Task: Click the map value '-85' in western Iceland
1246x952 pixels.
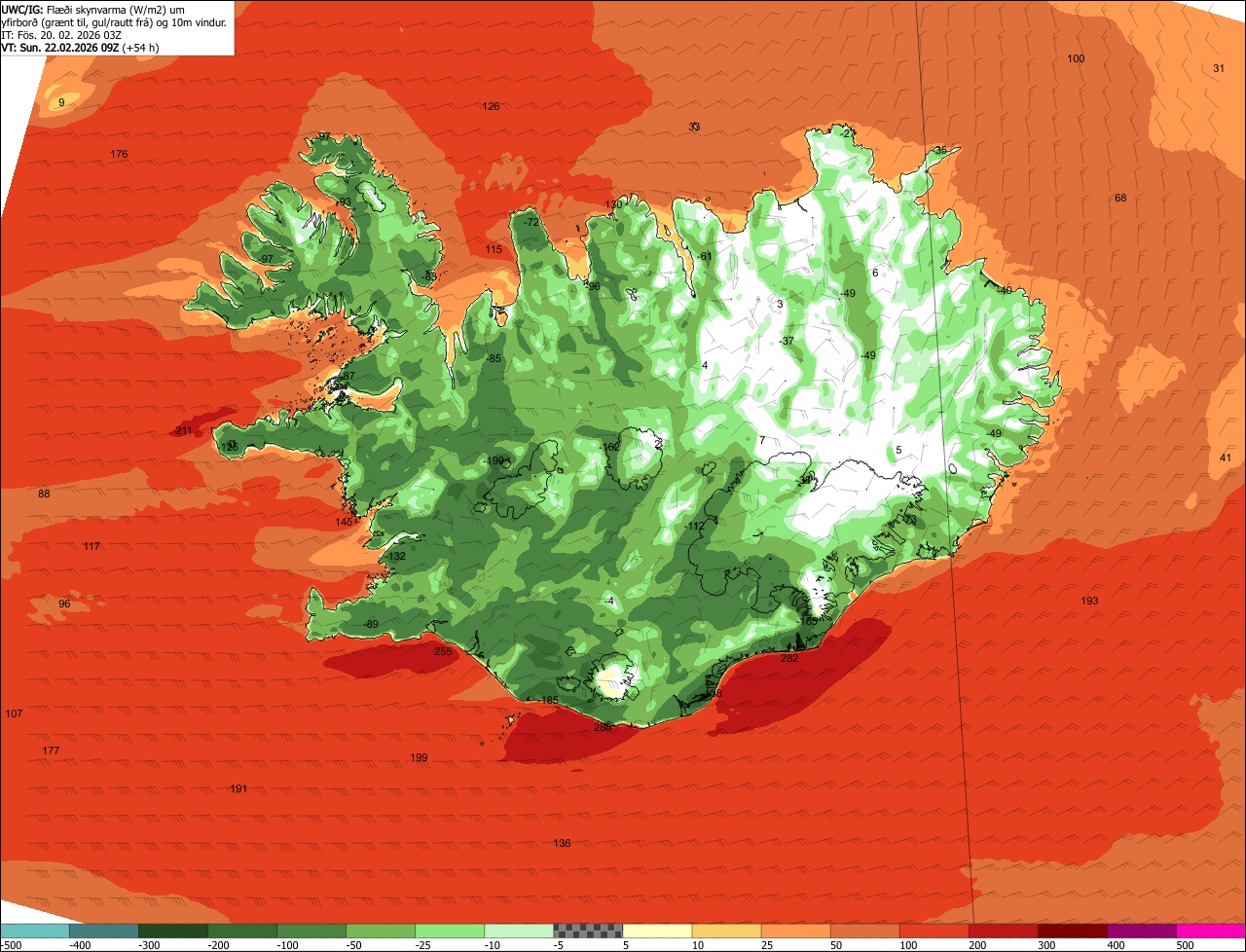Action: pos(494,359)
